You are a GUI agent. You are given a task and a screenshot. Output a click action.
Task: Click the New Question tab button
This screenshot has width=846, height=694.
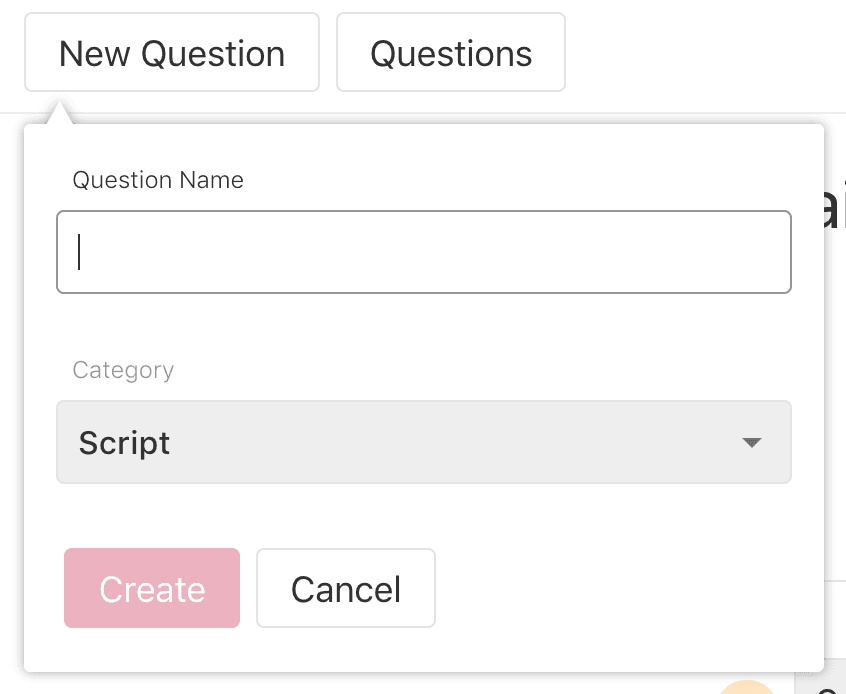click(x=171, y=53)
